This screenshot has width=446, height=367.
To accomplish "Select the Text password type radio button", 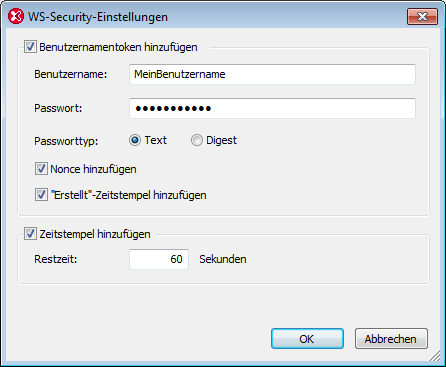I will click(x=135, y=140).
